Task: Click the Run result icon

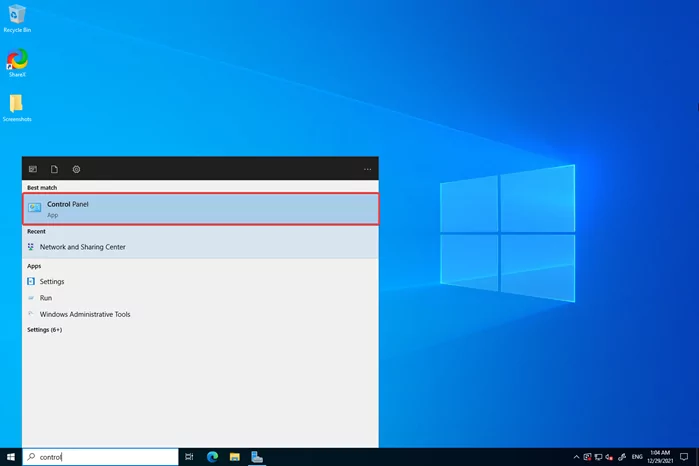Action: [31, 298]
